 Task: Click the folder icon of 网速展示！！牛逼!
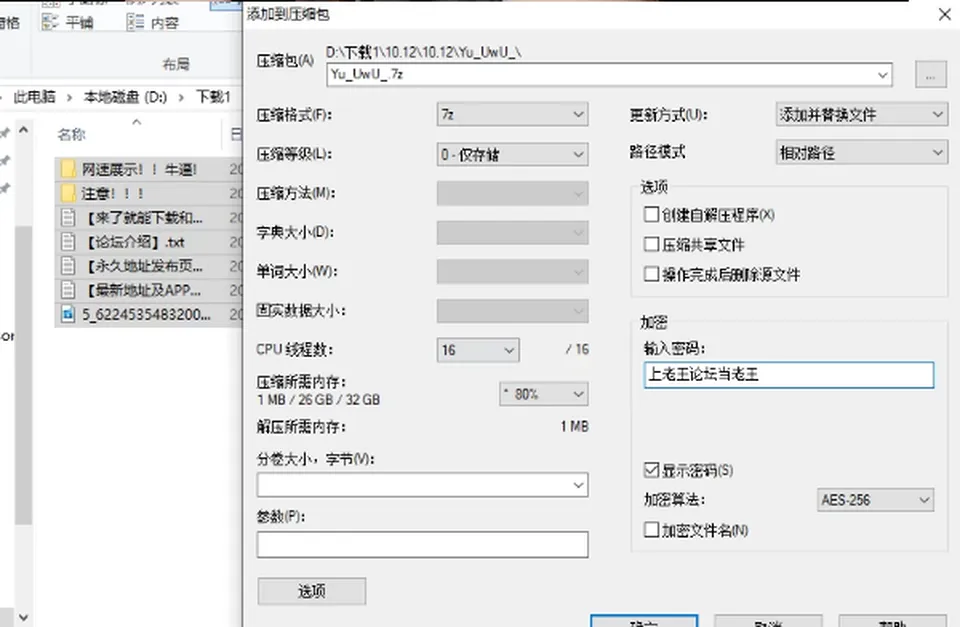69,169
